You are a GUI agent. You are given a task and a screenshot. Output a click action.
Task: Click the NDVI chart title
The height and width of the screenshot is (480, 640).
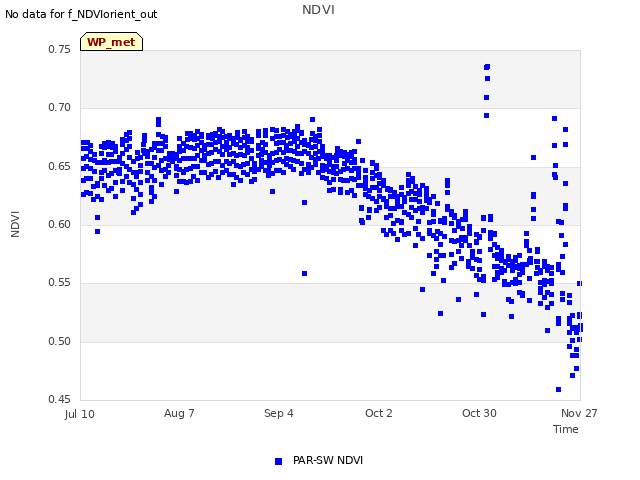318,9
